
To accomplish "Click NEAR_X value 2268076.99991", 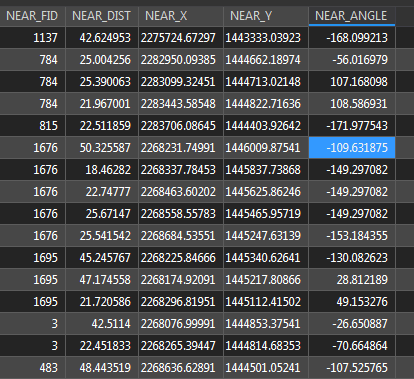I will [x=180, y=324].
